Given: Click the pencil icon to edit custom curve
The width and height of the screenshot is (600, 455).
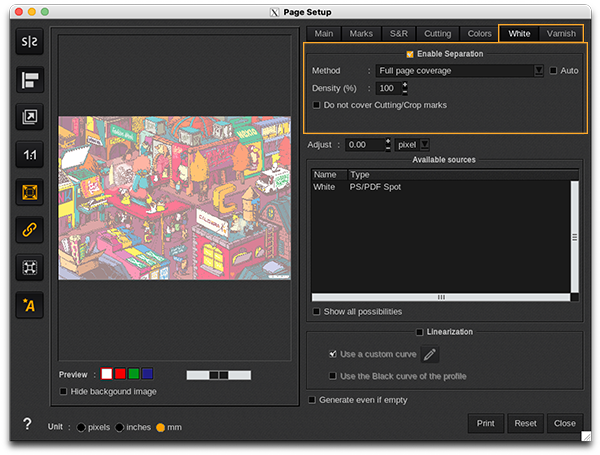Looking at the screenshot, I should pos(430,354).
